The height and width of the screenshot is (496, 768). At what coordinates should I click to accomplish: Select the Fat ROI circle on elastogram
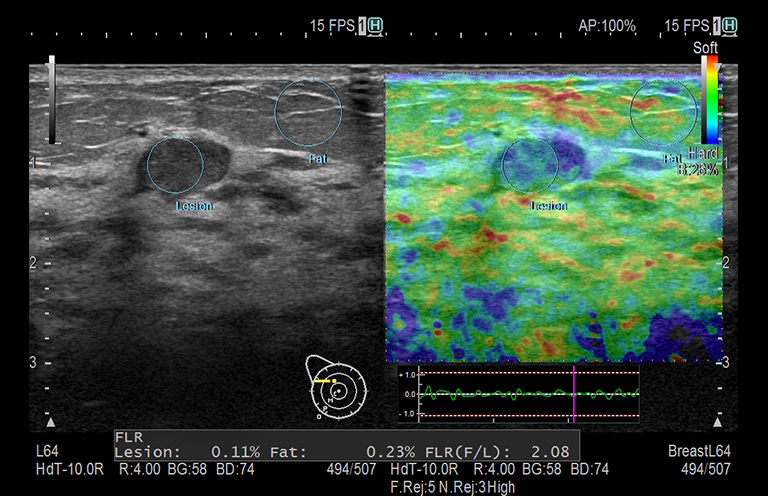coord(663,113)
